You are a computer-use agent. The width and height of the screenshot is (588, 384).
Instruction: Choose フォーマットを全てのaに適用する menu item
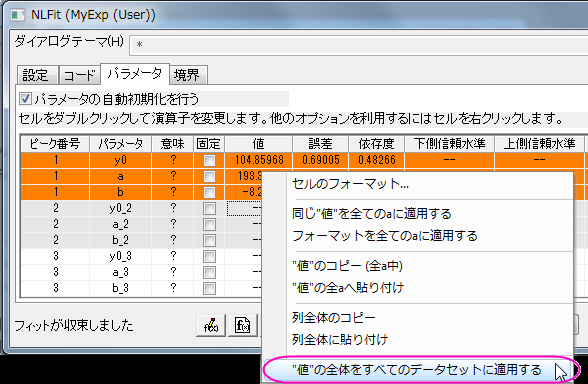429,236
